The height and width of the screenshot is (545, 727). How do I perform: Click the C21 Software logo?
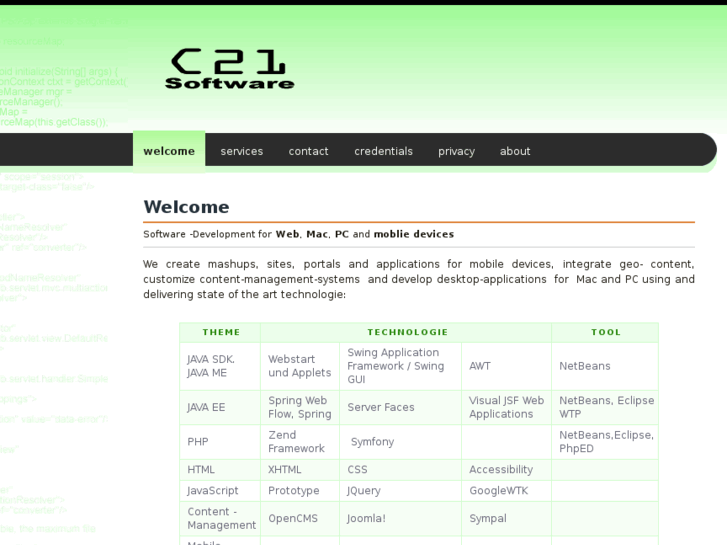tap(230, 69)
